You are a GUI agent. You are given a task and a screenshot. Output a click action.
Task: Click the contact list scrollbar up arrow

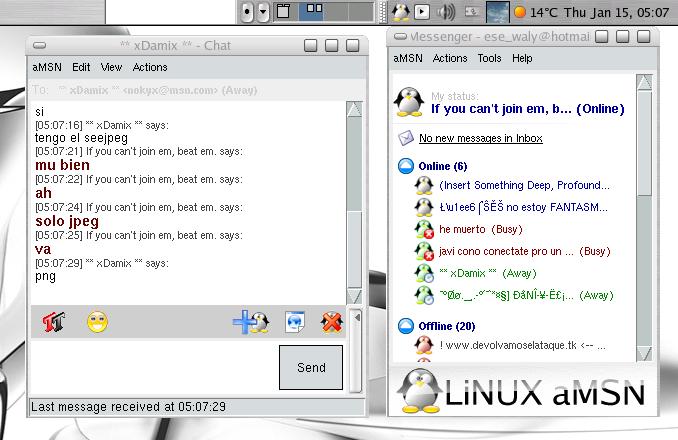(644, 82)
